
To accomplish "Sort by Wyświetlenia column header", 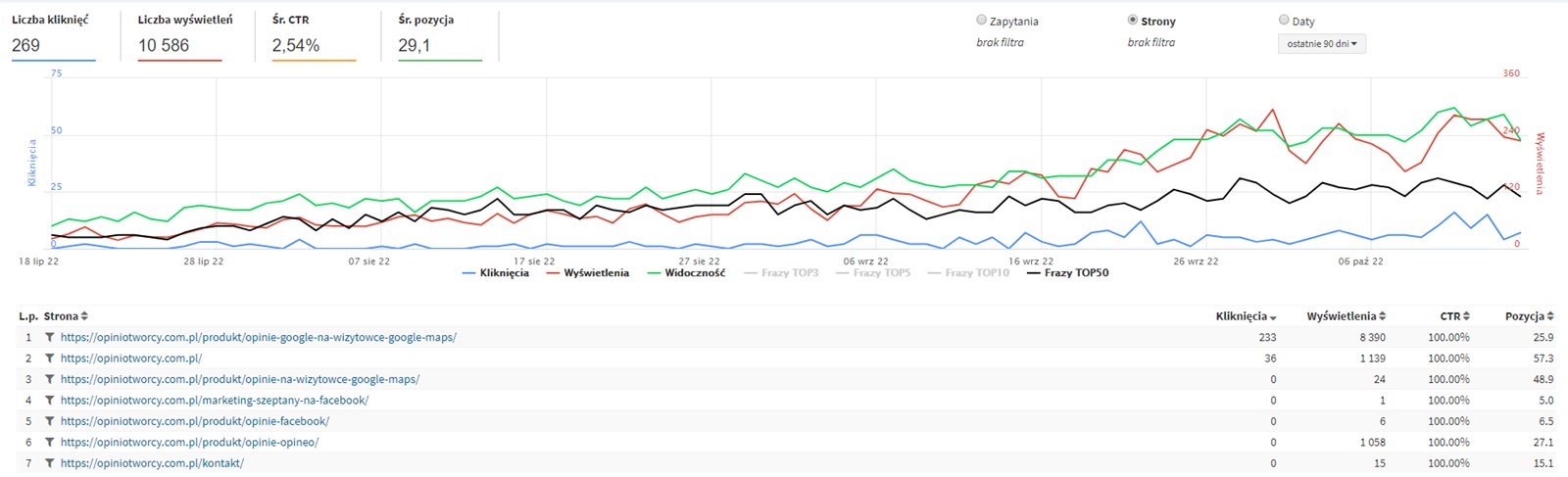I will point(1346,316).
